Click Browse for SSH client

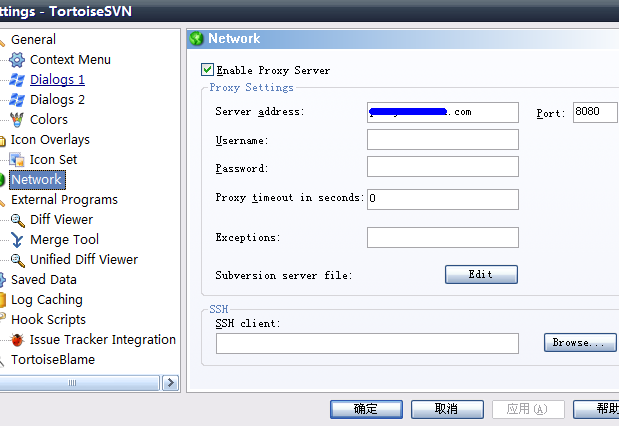(580, 343)
